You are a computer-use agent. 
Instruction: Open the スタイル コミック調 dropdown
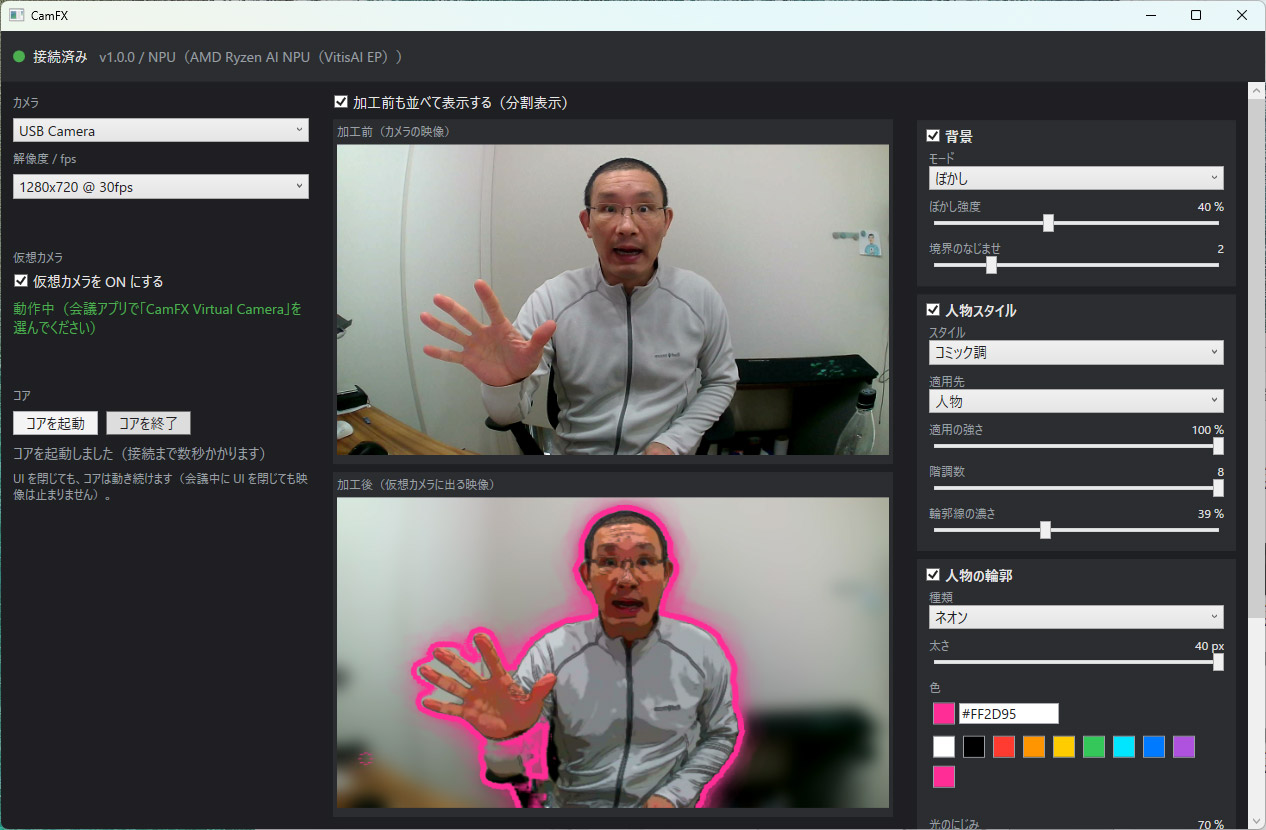pyautogui.click(x=1076, y=353)
